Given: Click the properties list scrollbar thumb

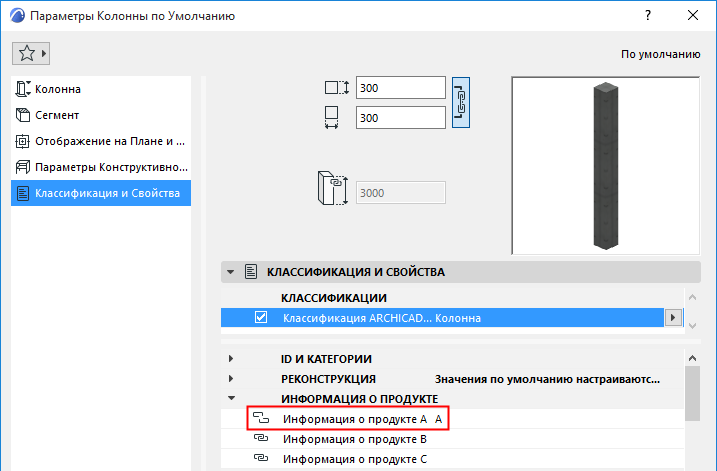Looking at the screenshot, I should coord(692,393).
